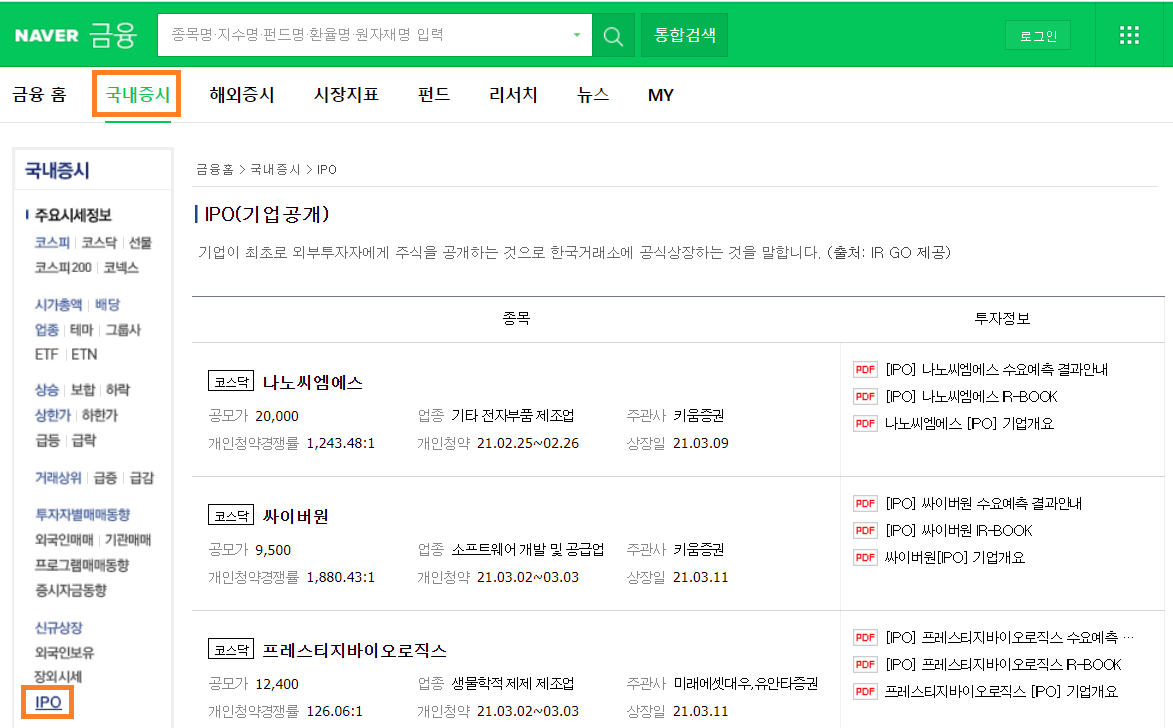Open 증시자금동향 in the sidebar
The image size is (1173, 728).
tap(70, 590)
